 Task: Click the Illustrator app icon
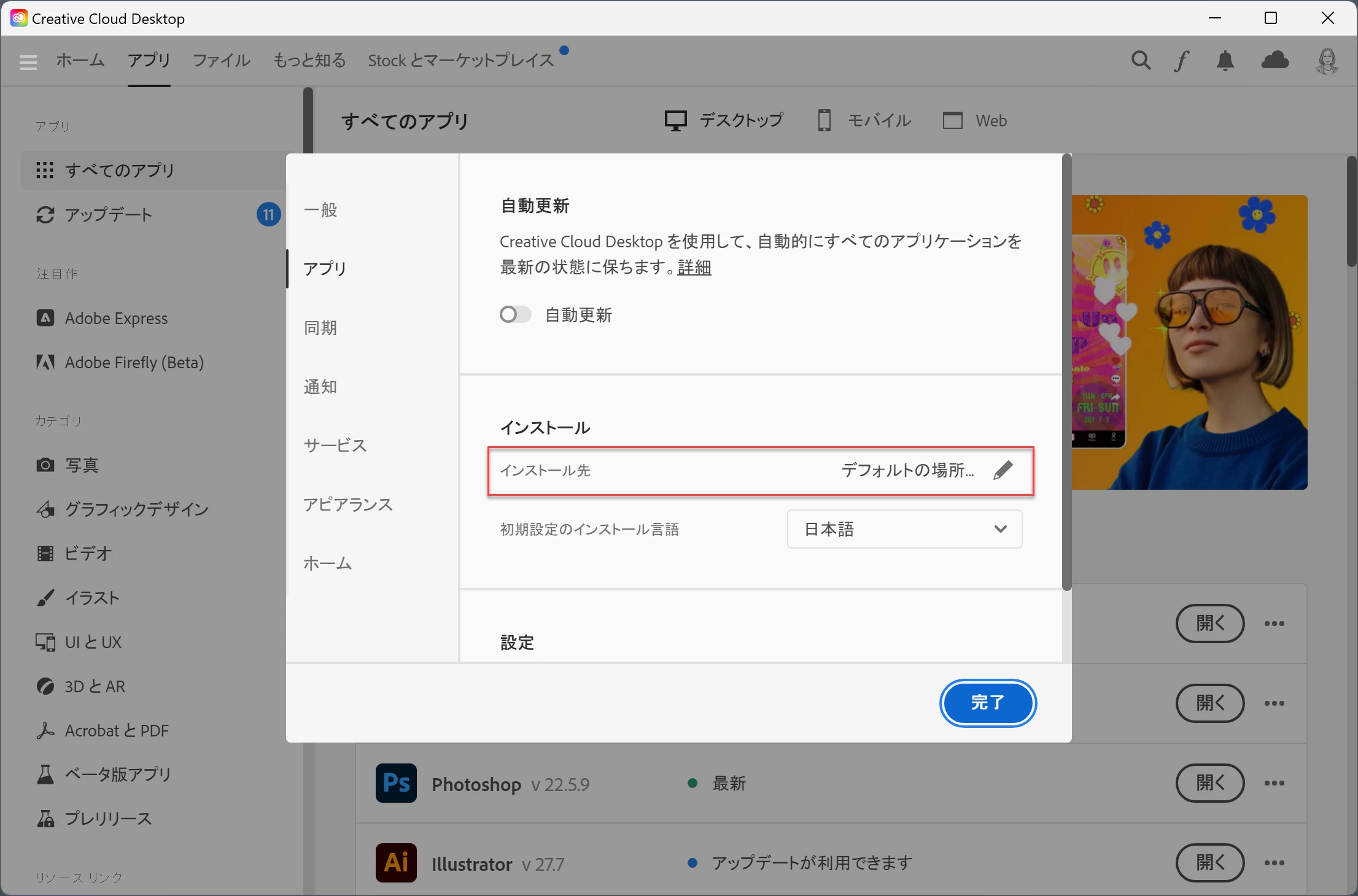396,863
